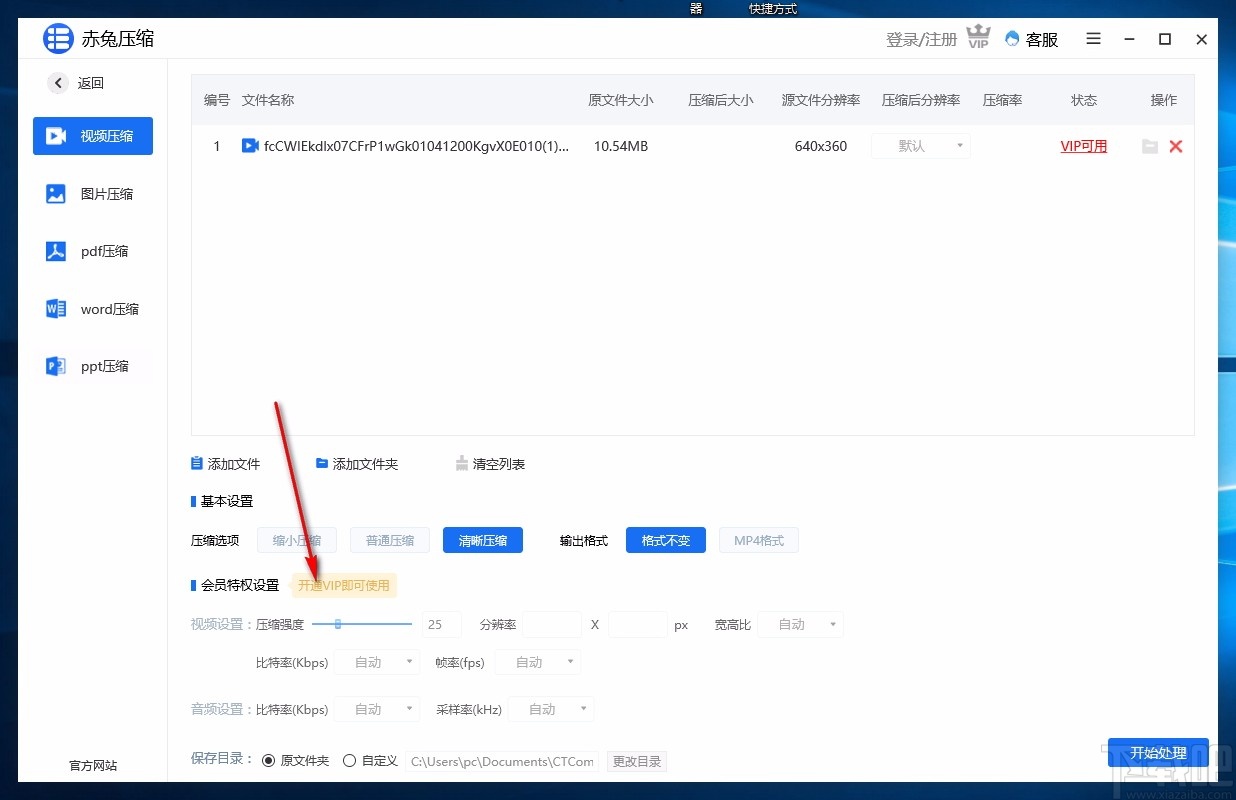
Task: Click the 添加文件 icon to add files
Action: pyautogui.click(x=198, y=463)
